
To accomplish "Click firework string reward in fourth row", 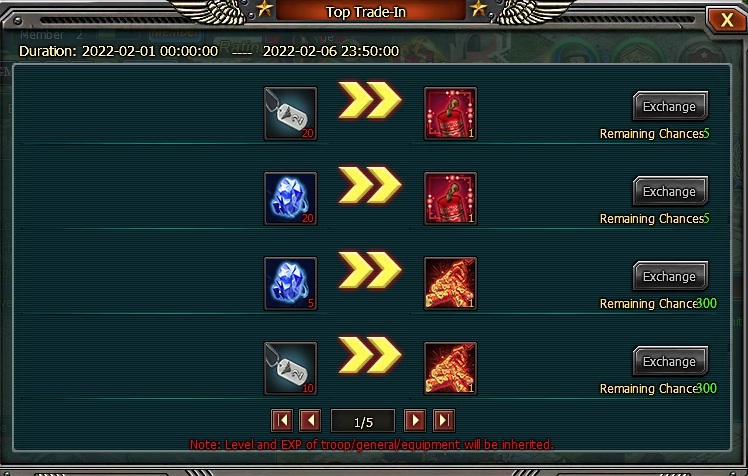I will point(450,368).
